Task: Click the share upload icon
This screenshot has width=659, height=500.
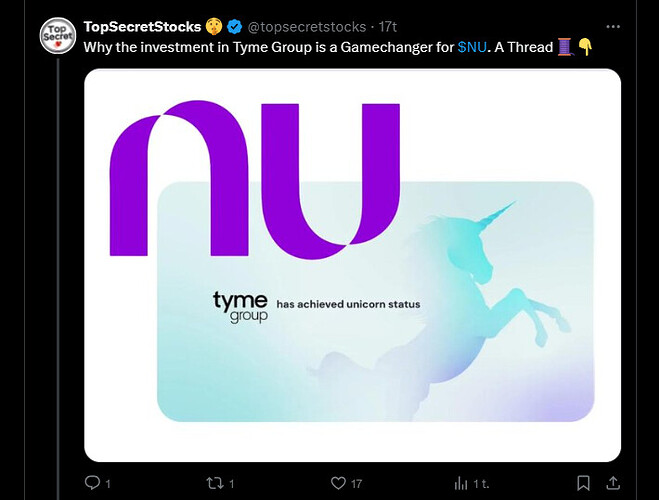Action: 613,483
